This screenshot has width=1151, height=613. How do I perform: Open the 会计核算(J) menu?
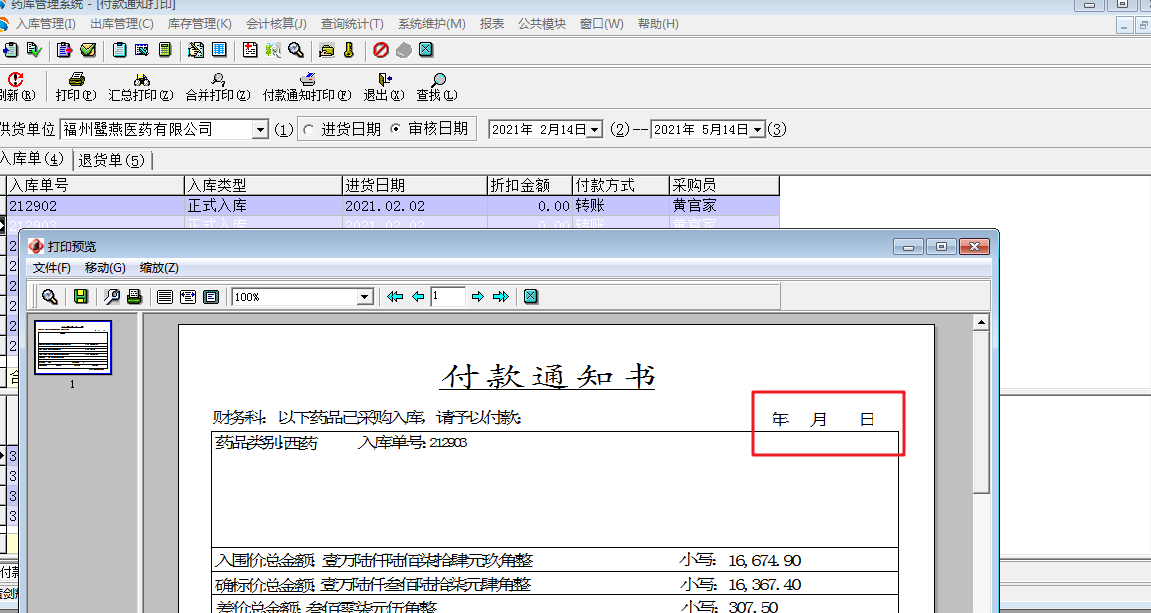pos(277,23)
